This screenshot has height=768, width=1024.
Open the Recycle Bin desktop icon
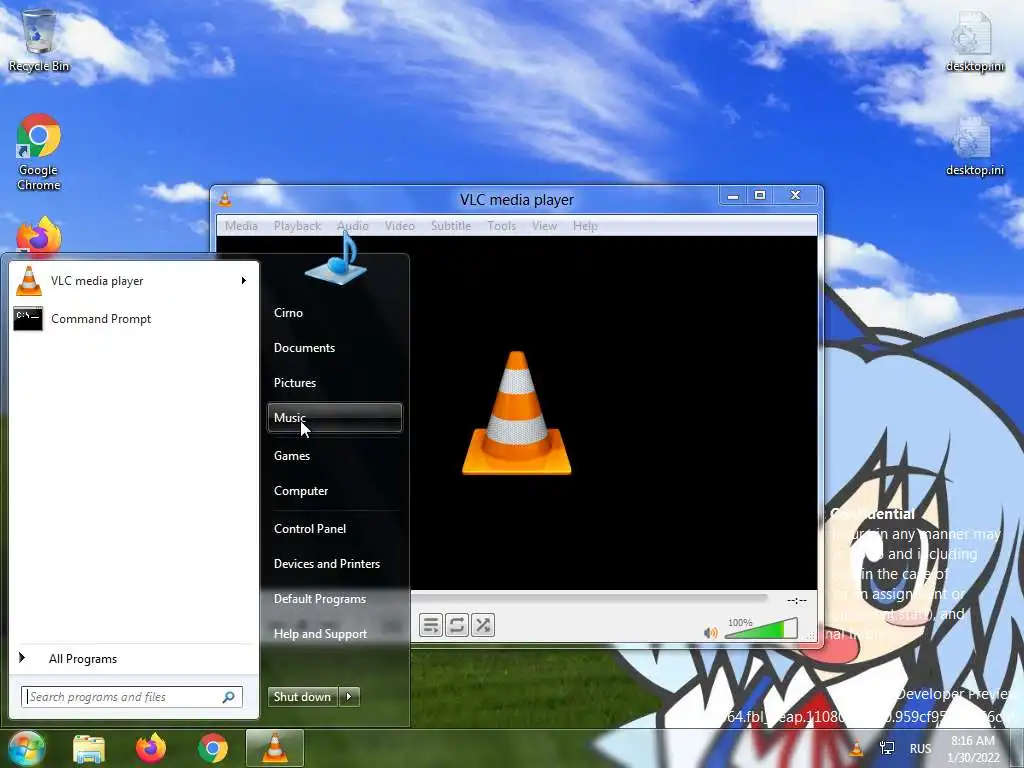39,40
